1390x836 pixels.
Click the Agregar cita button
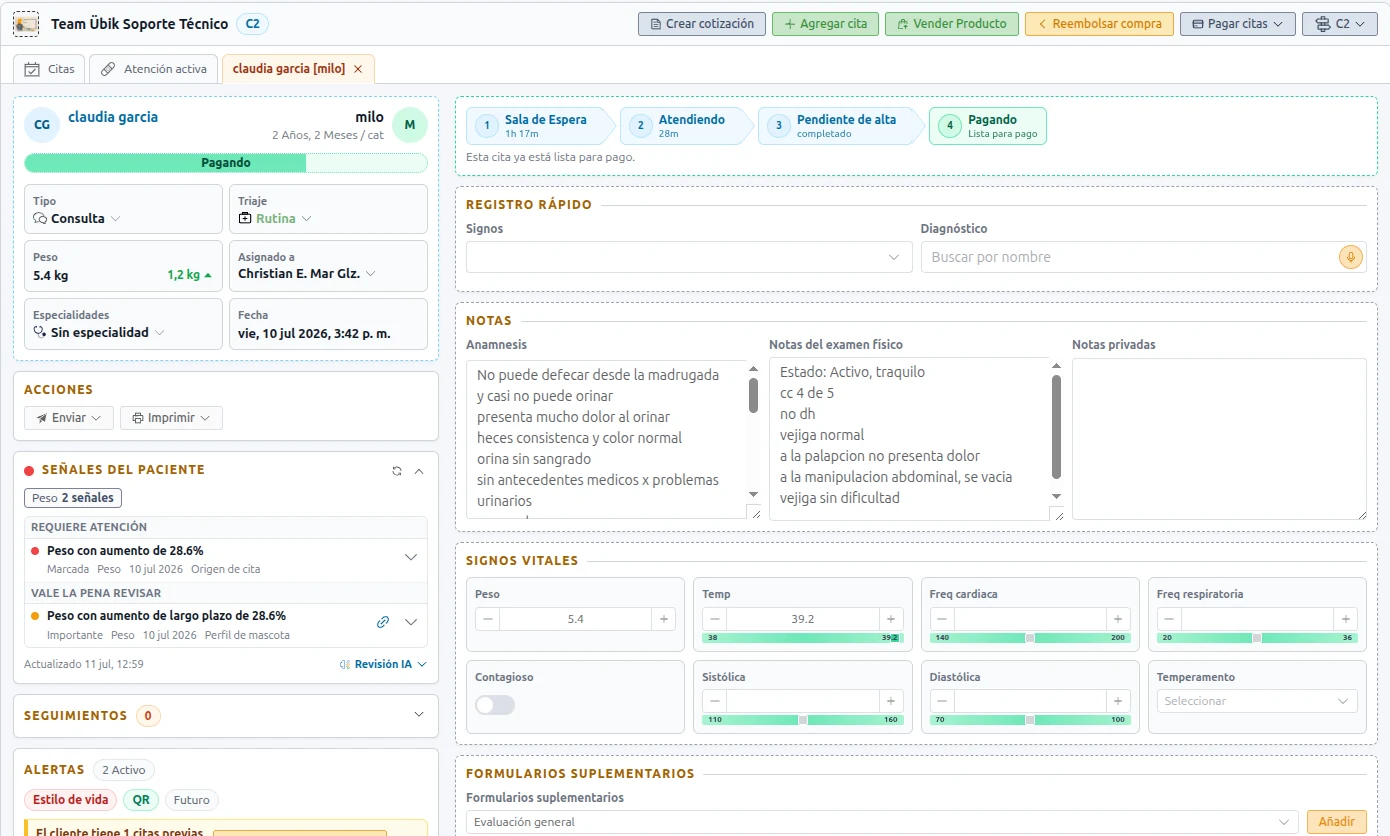(x=825, y=24)
